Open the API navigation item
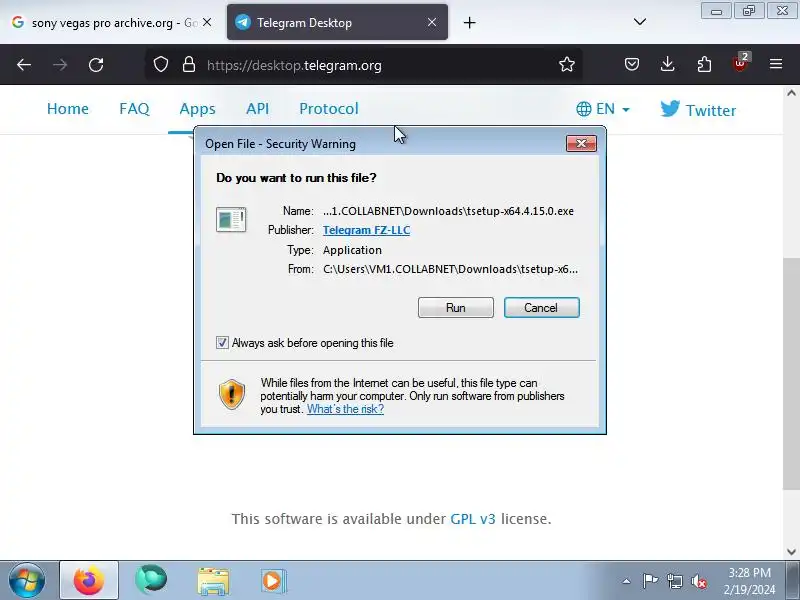 click(257, 109)
